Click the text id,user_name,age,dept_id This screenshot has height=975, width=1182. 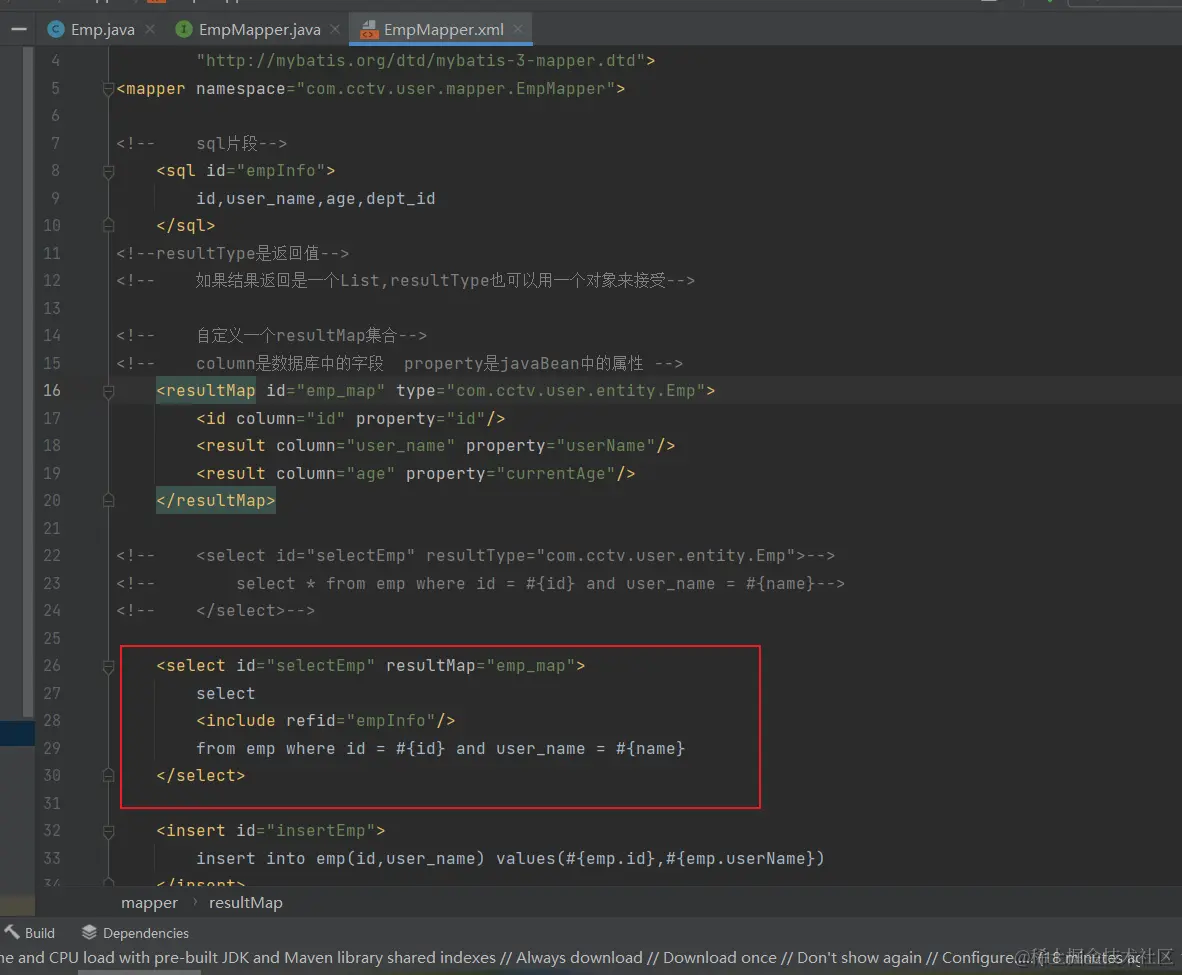316,199
